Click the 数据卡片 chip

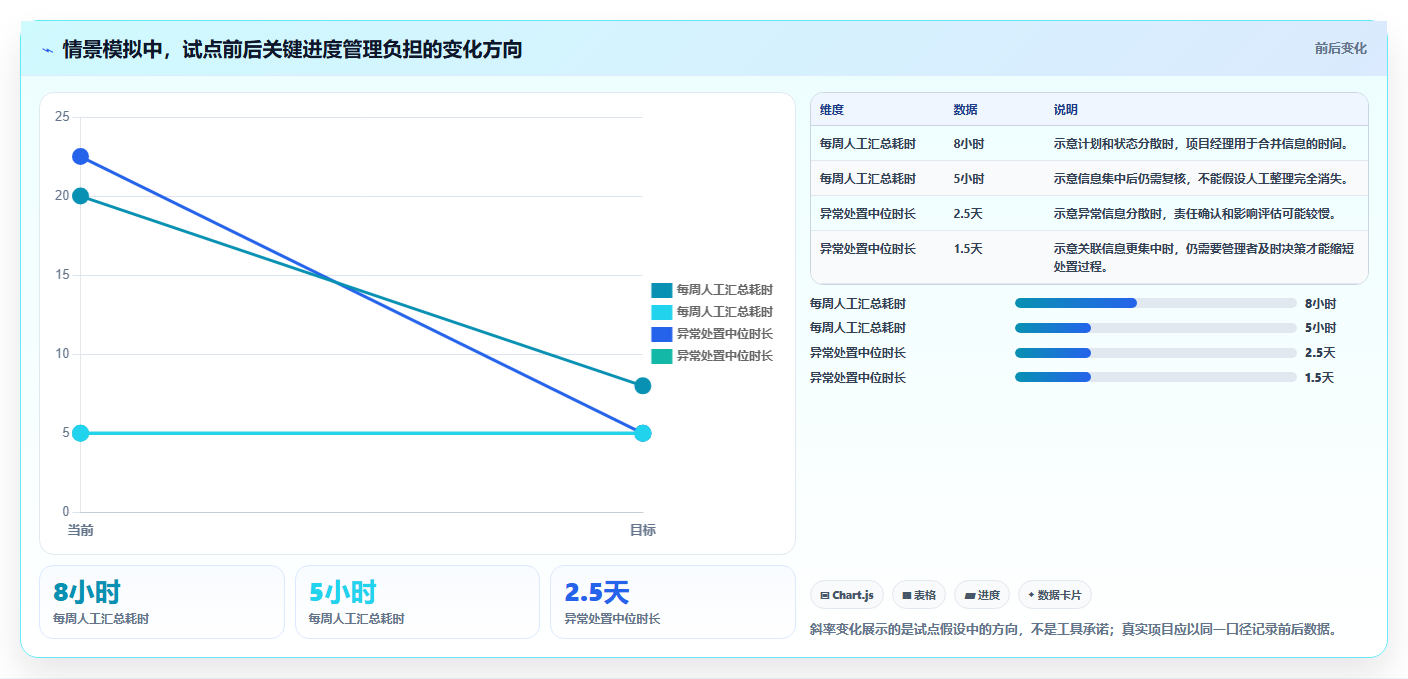1055,595
